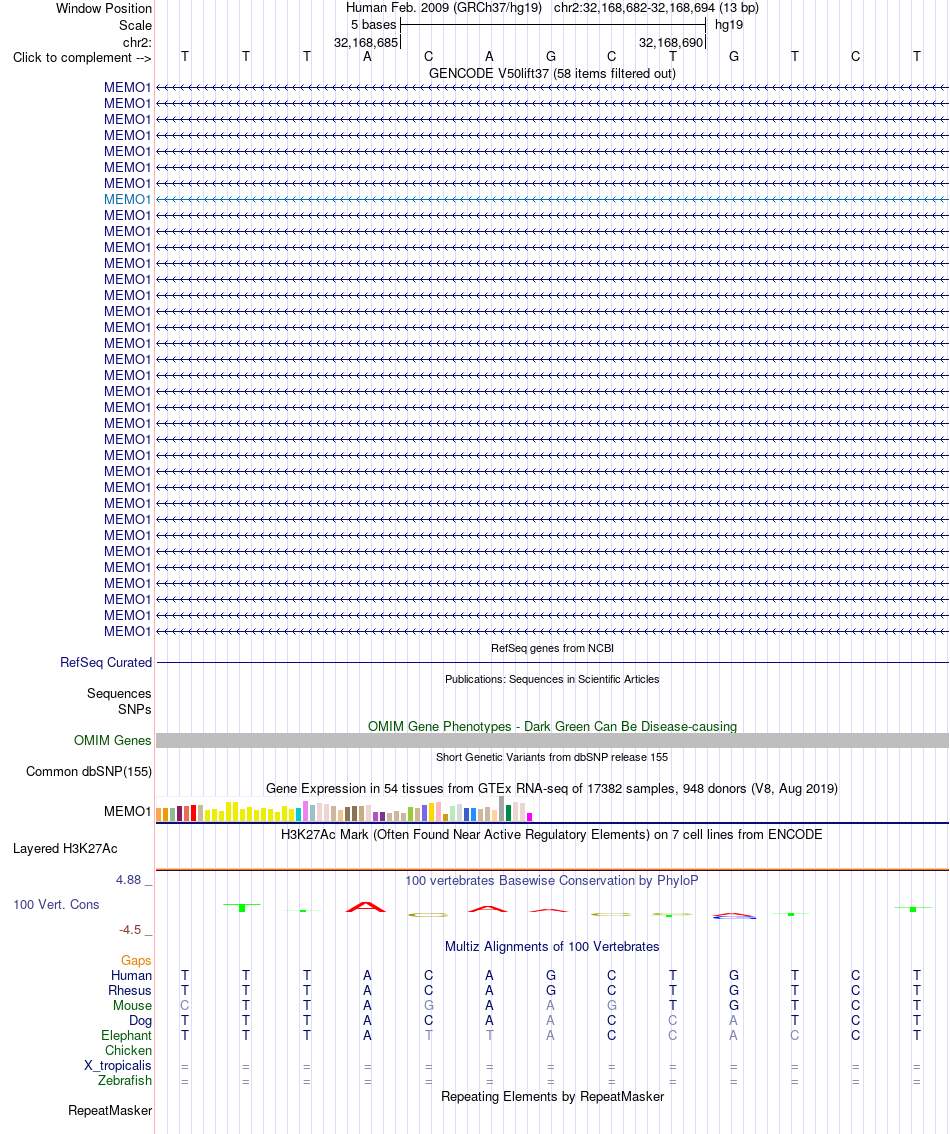Open '100 vertebrates Basewise Conservation by PhyloP' title
The height and width of the screenshot is (1134, 950).
coord(552,881)
